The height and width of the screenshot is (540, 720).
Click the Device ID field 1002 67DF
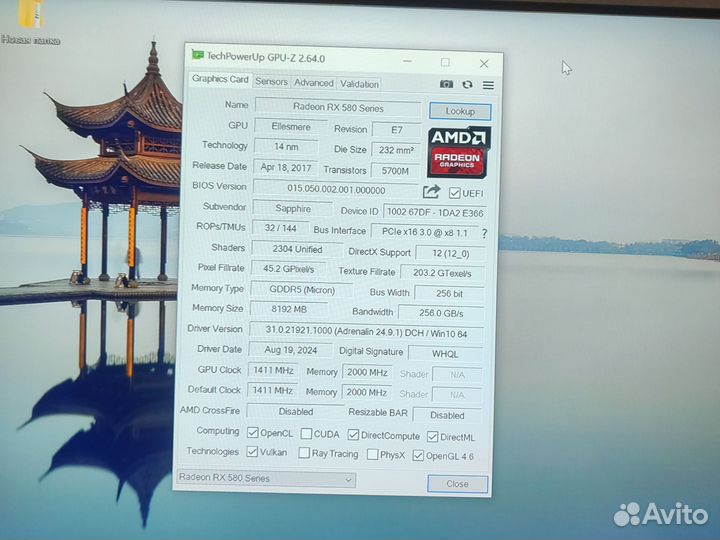[434, 213]
